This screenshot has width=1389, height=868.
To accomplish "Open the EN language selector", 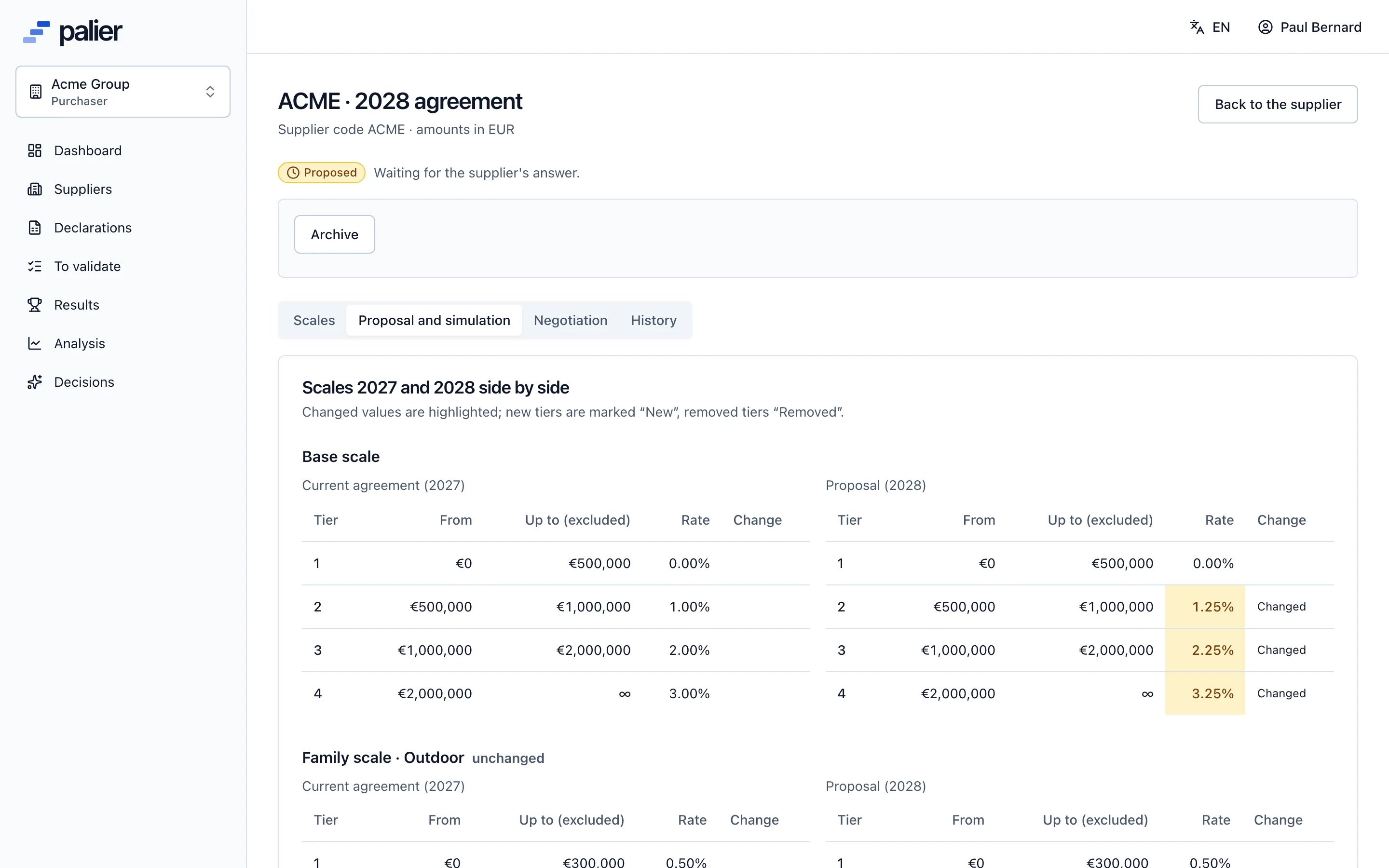I will [x=1210, y=27].
